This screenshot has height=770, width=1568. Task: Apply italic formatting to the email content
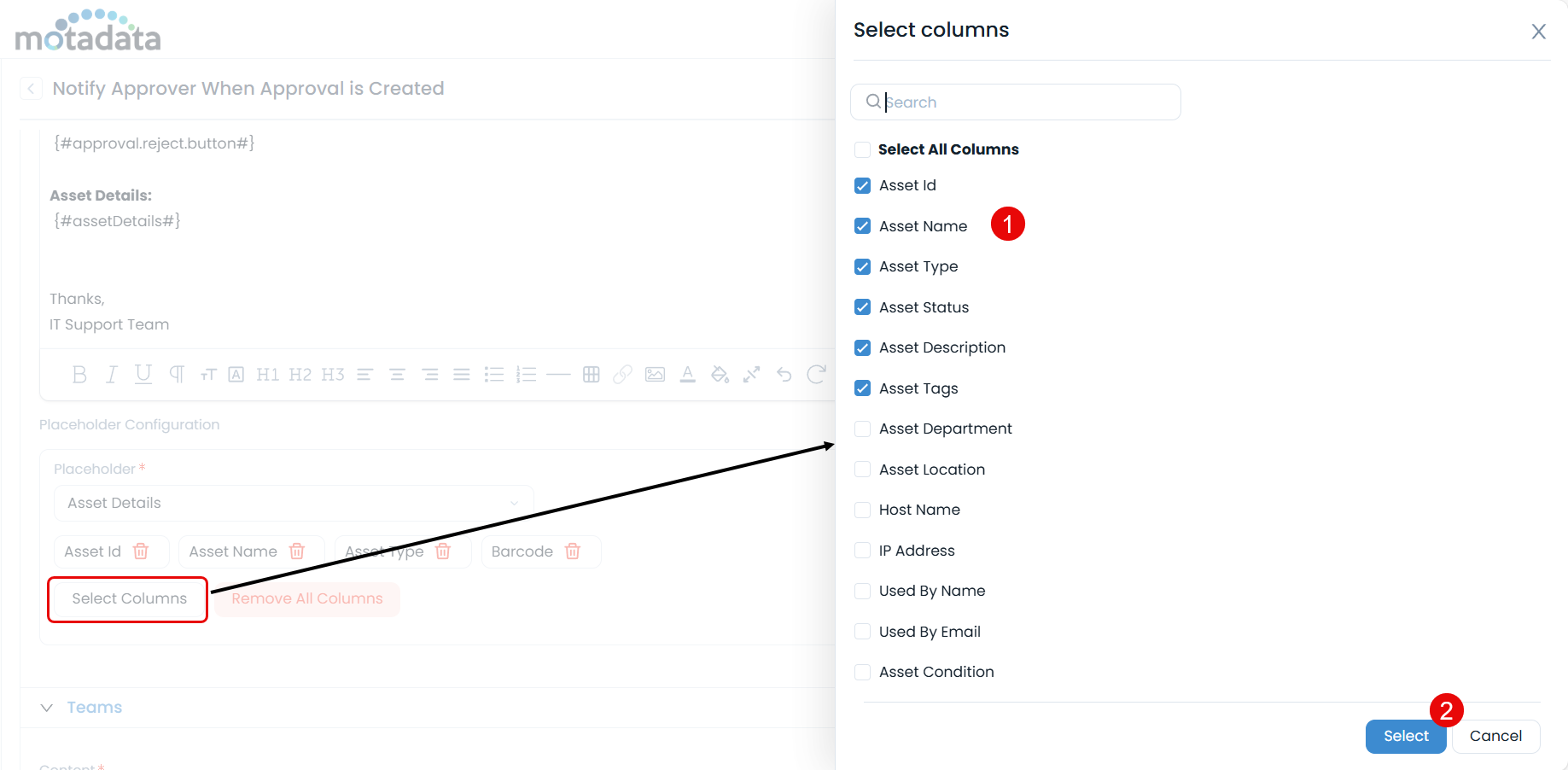(111, 374)
